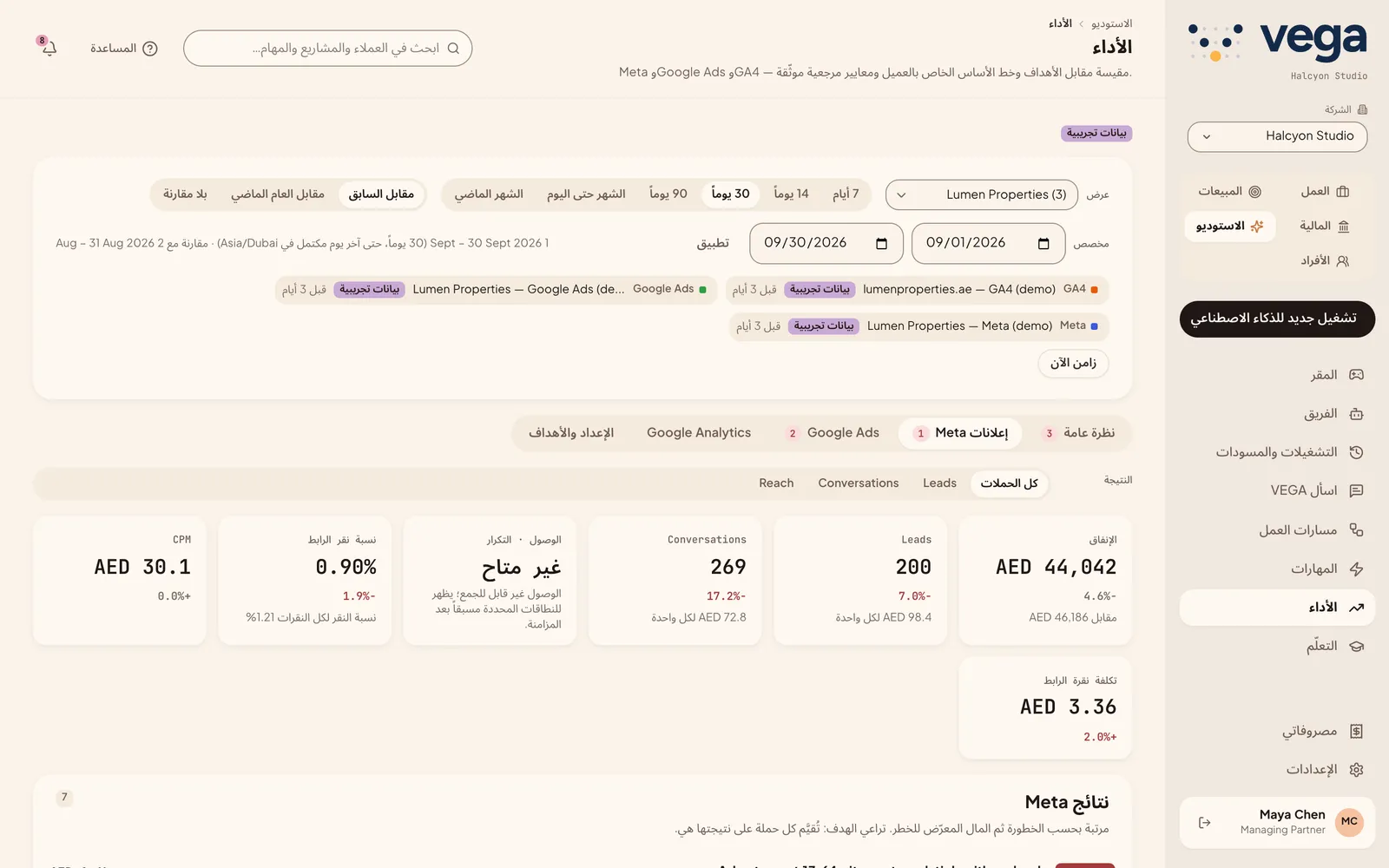Focus the clients and projects search field
1389x868 pixels.
327,49
